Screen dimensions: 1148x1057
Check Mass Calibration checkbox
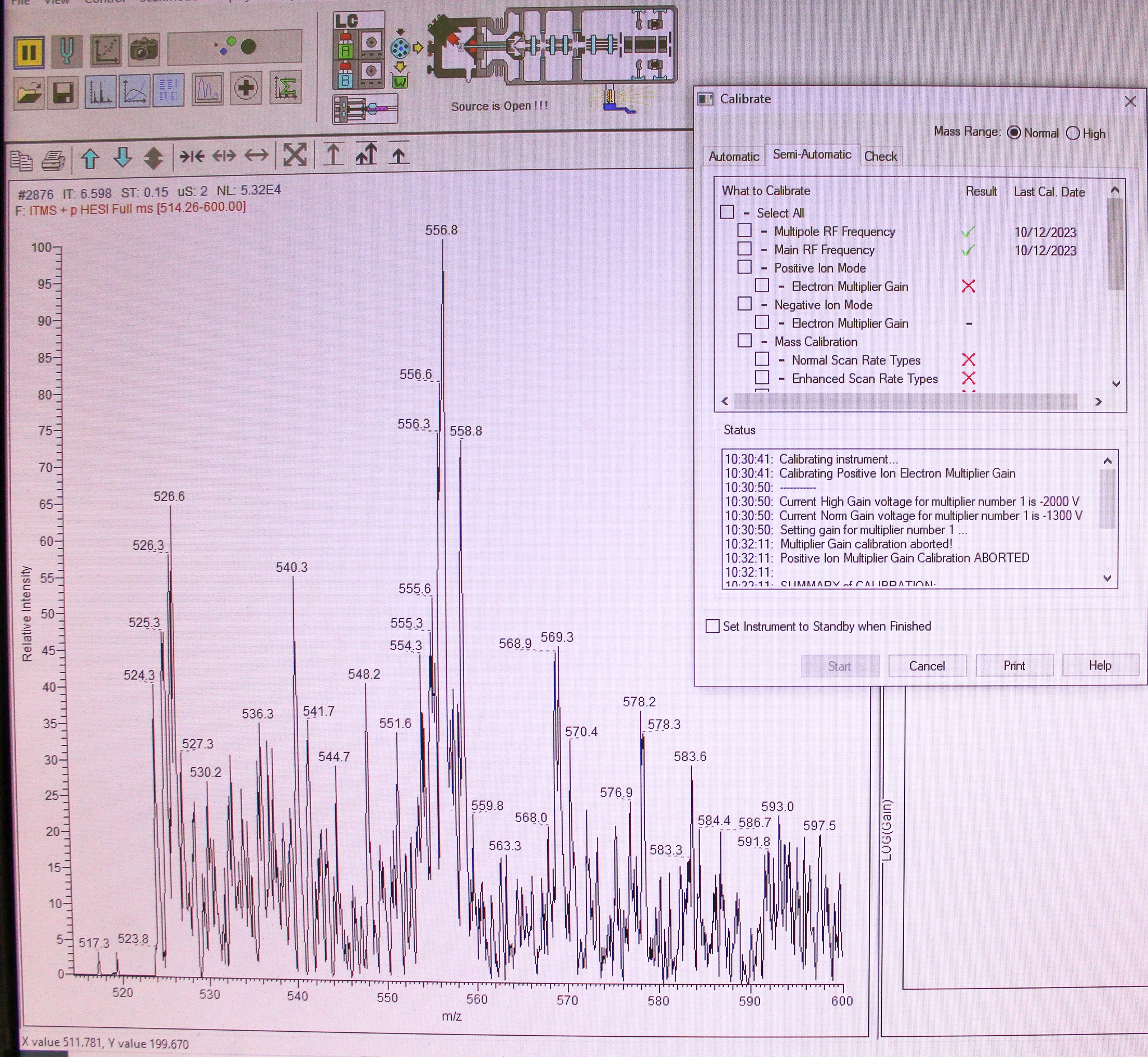[744, 340]
